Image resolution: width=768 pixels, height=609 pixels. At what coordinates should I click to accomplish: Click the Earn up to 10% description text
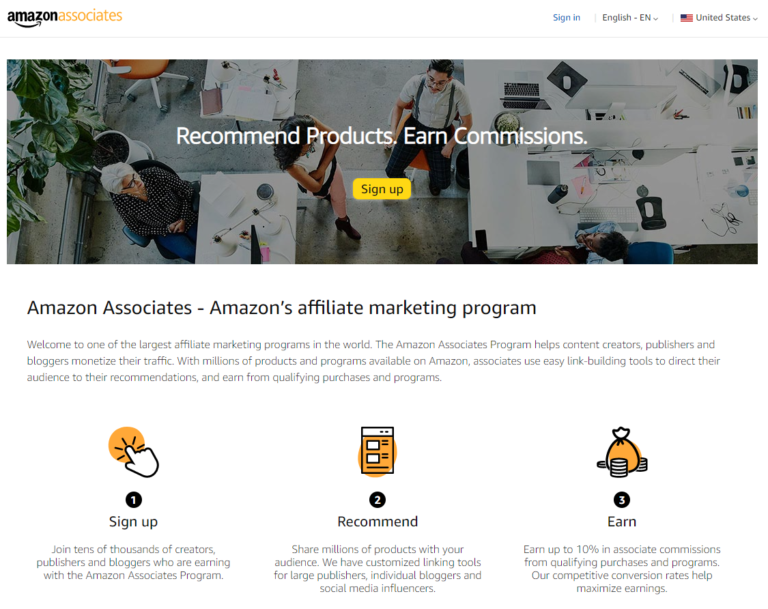[622, 568]
